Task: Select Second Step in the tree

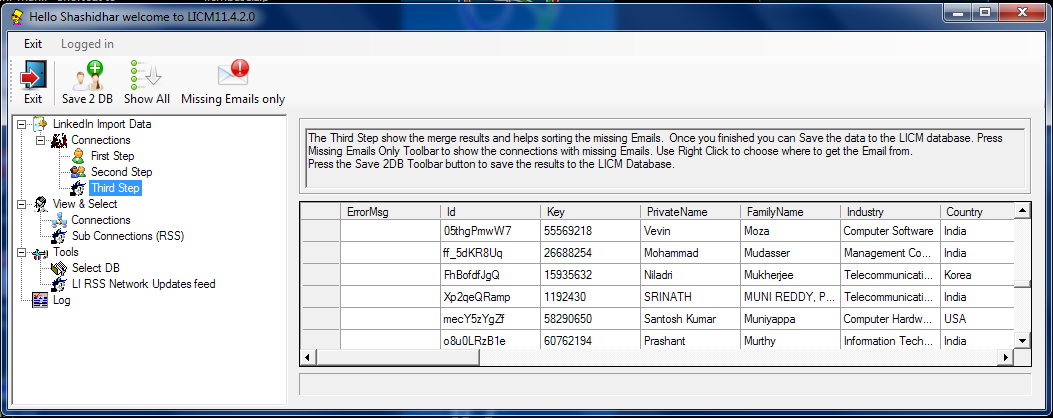Action: (122, 172)
